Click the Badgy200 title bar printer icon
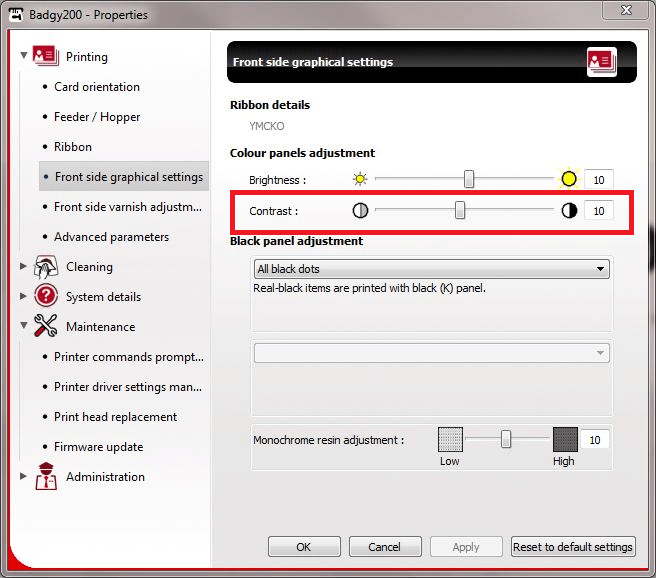 (15, 14)
